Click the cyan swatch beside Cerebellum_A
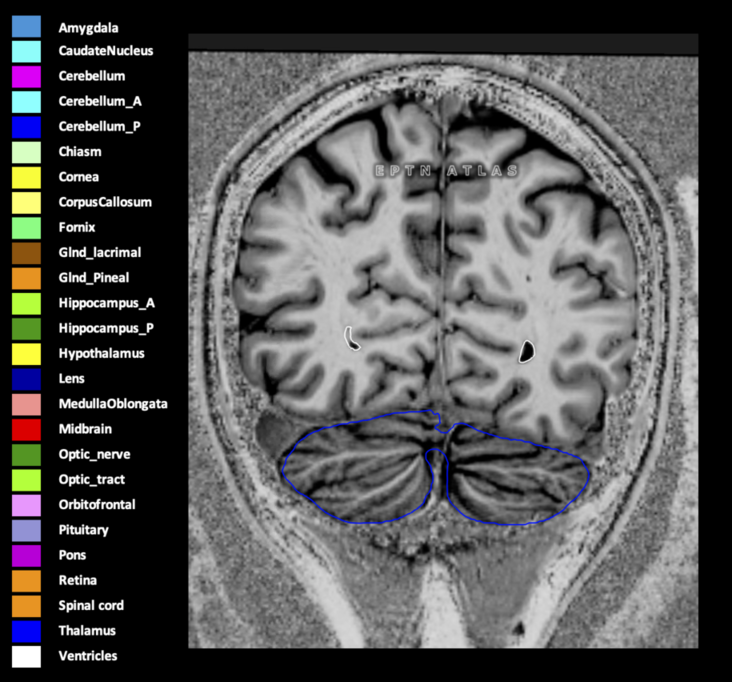 [x=26, y=102]
